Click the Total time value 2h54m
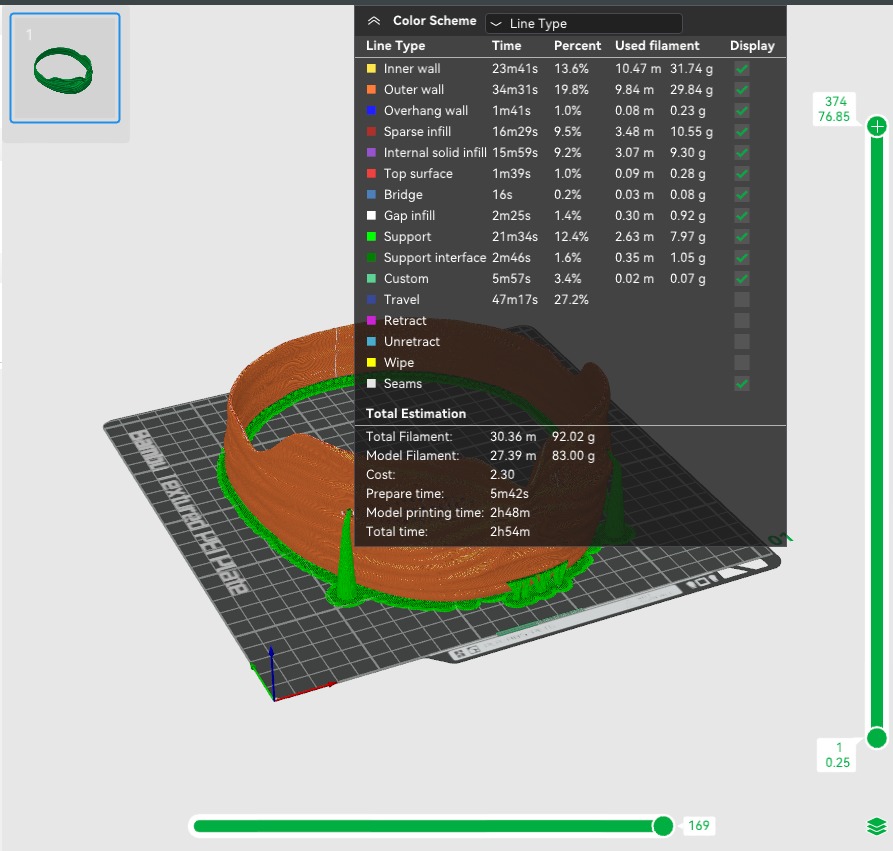This screenshot has width=893, height=851. tap(510, 531)
